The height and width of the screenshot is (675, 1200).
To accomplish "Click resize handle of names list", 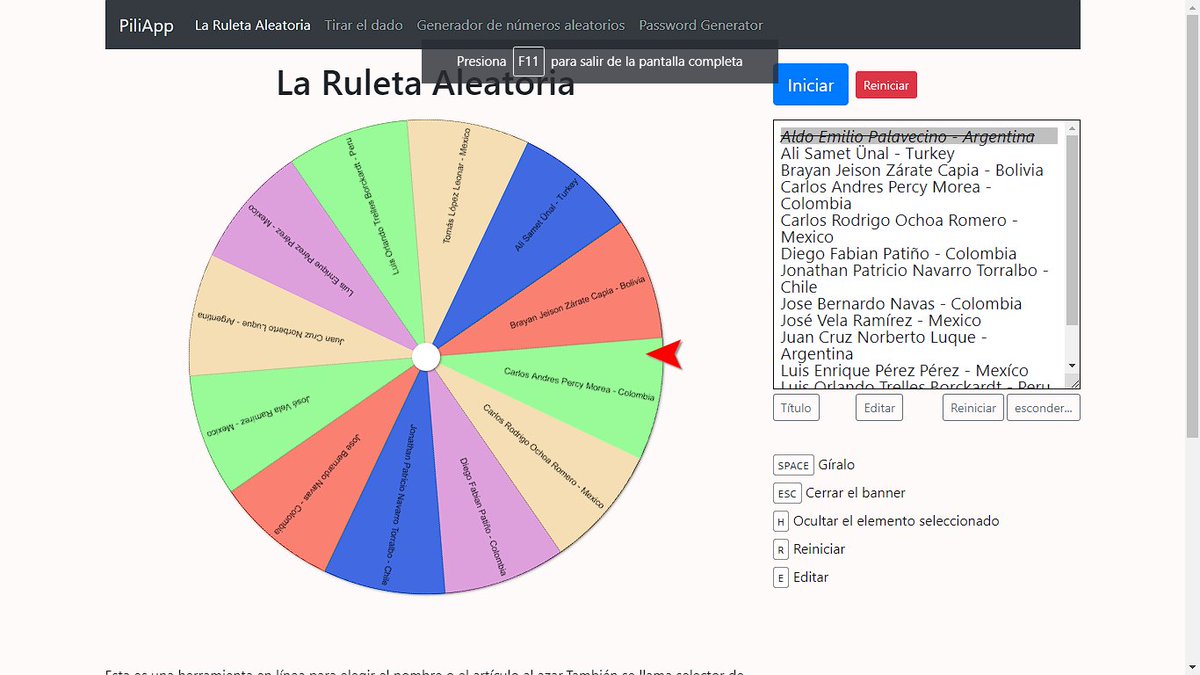I will (1074, 382).
